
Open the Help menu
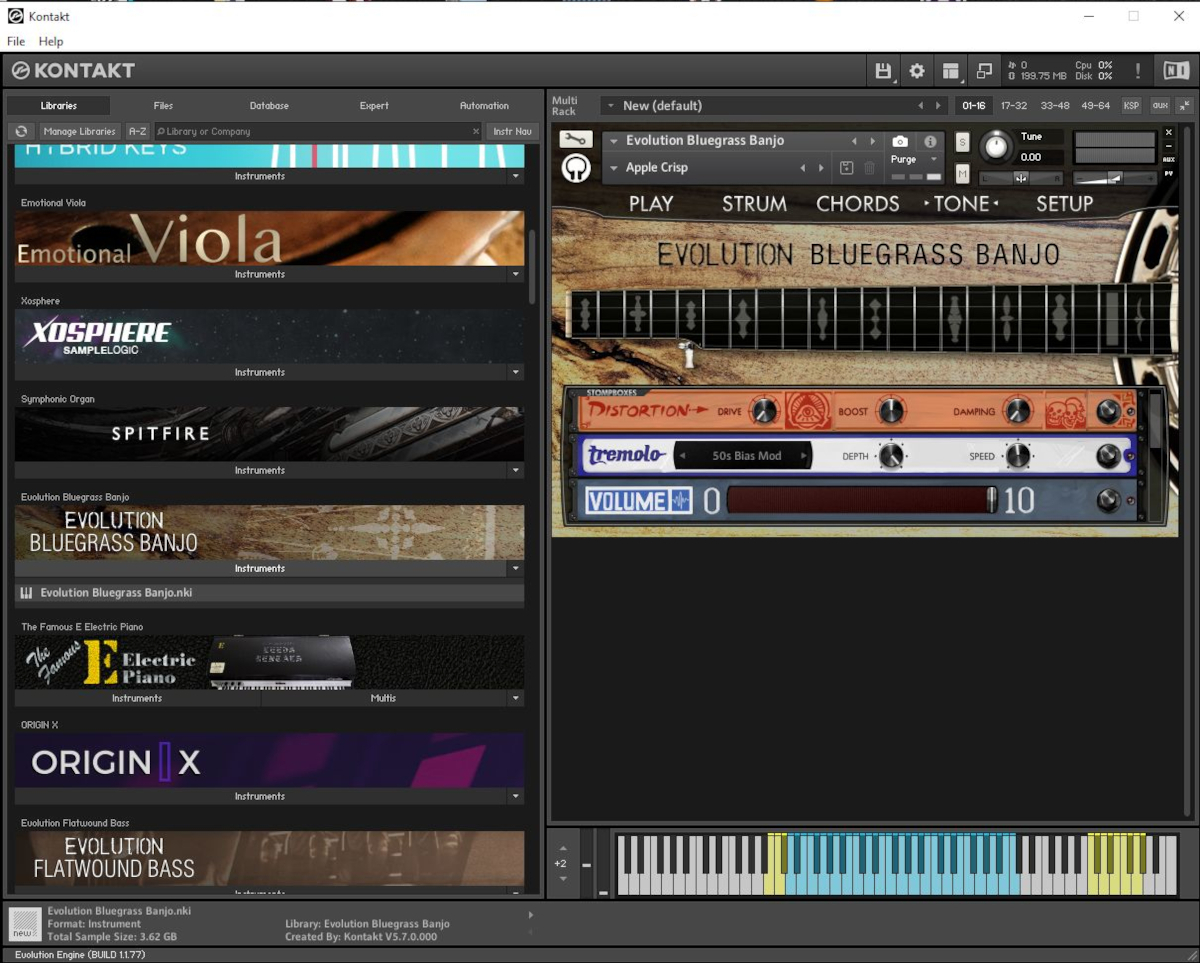click(x=51, y=41)
